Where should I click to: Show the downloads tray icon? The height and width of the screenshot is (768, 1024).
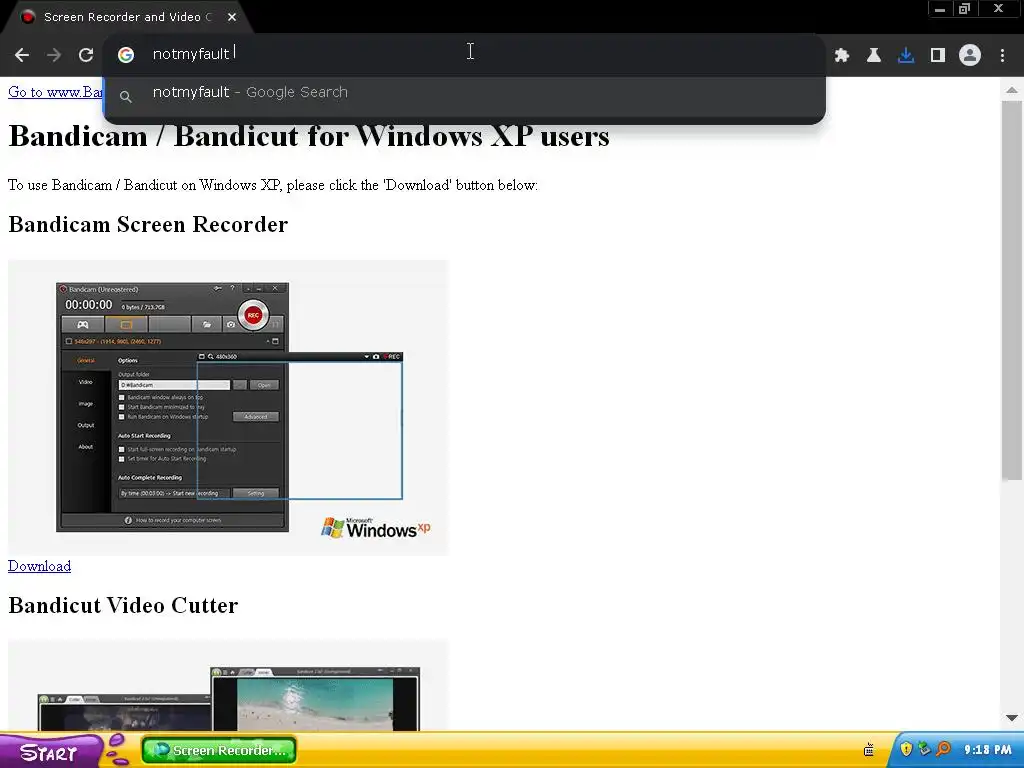point(906,55)
